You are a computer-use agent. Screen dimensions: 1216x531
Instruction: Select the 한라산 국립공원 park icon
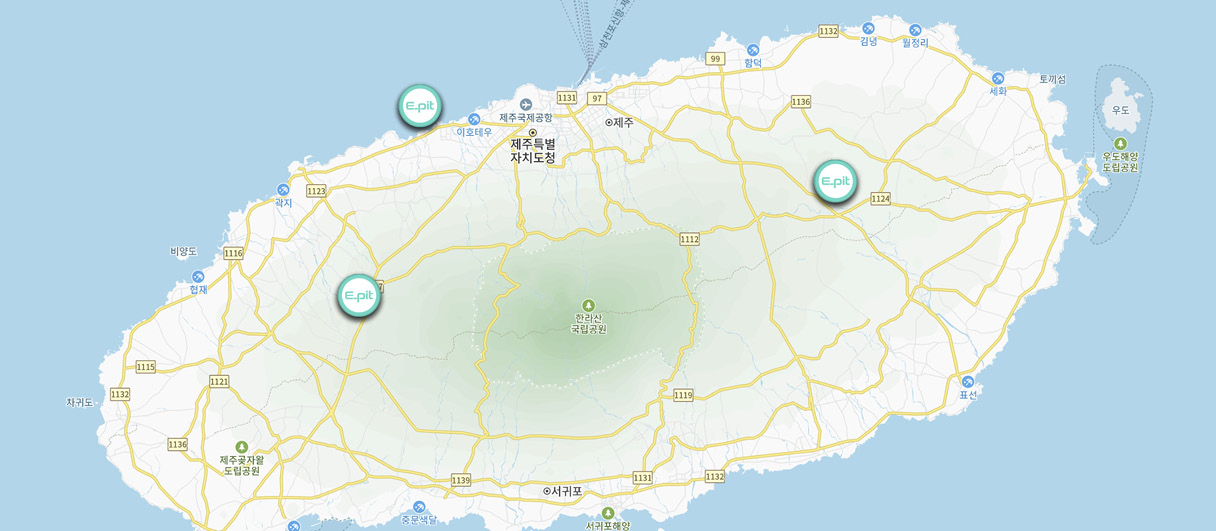(x=588, y=304)
